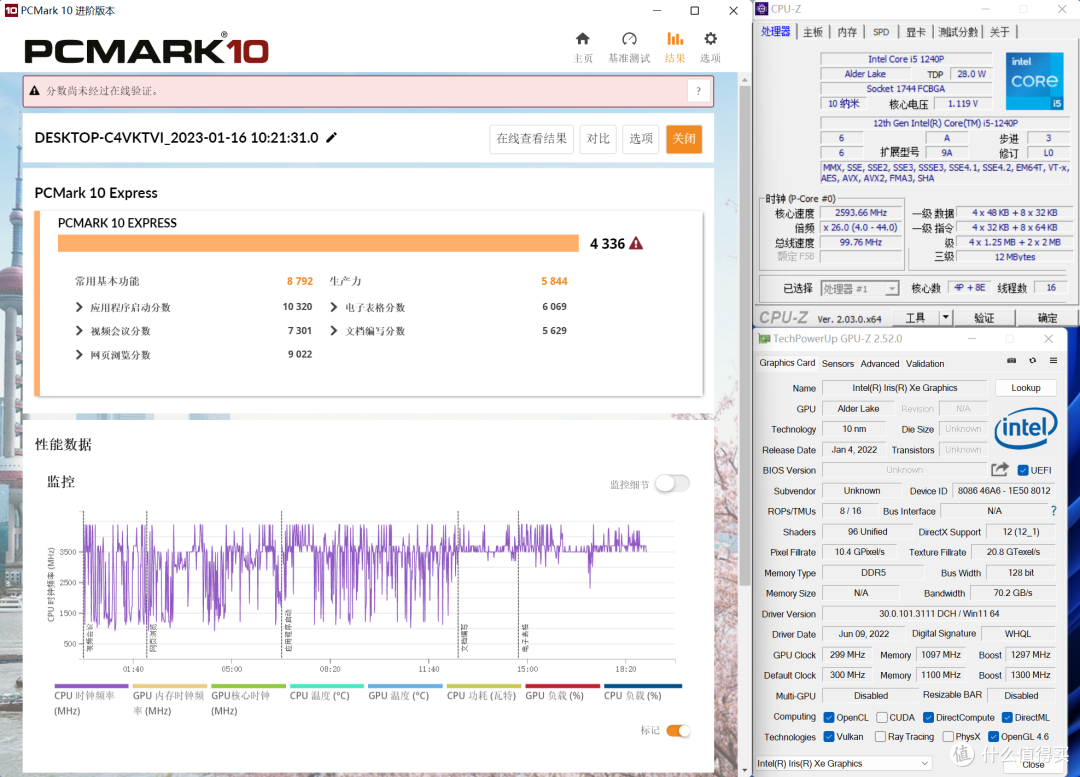The height and width of the screenshot is (777, 1080).
Task: Click the warning triangle next to score 4 336
Action: pos(636,243)
